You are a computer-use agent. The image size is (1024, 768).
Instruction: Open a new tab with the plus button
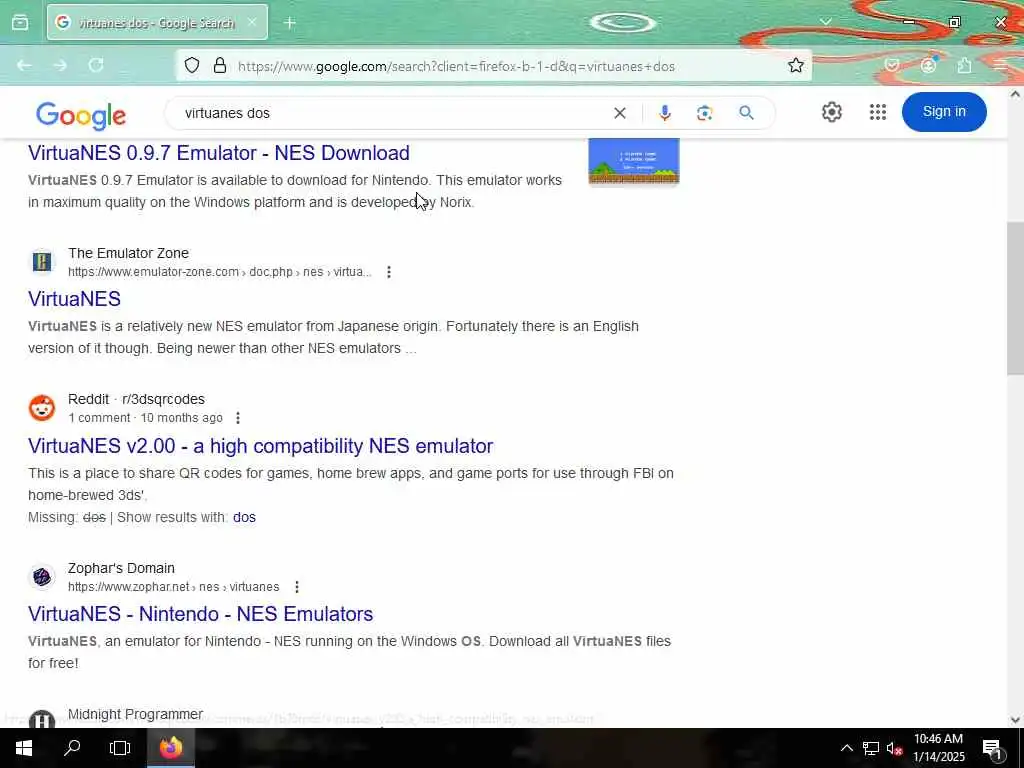pos(290,23)
